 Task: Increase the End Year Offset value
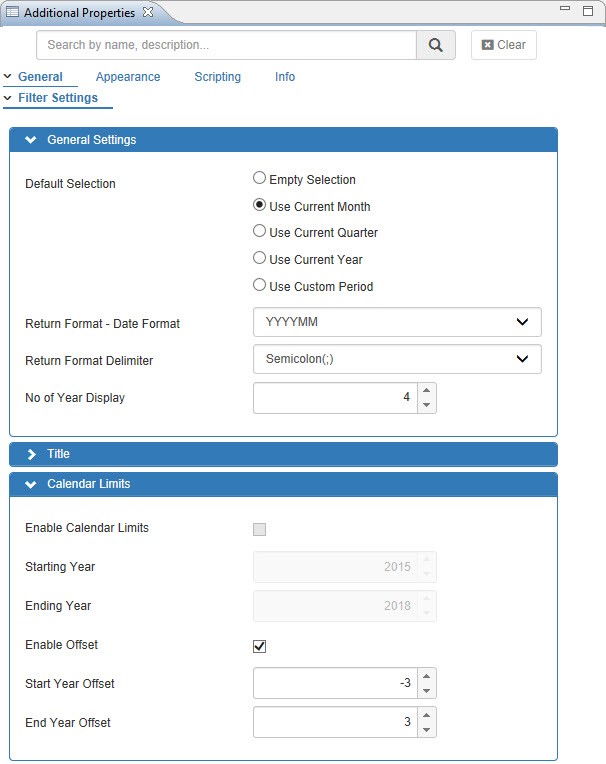coord(427,715)
